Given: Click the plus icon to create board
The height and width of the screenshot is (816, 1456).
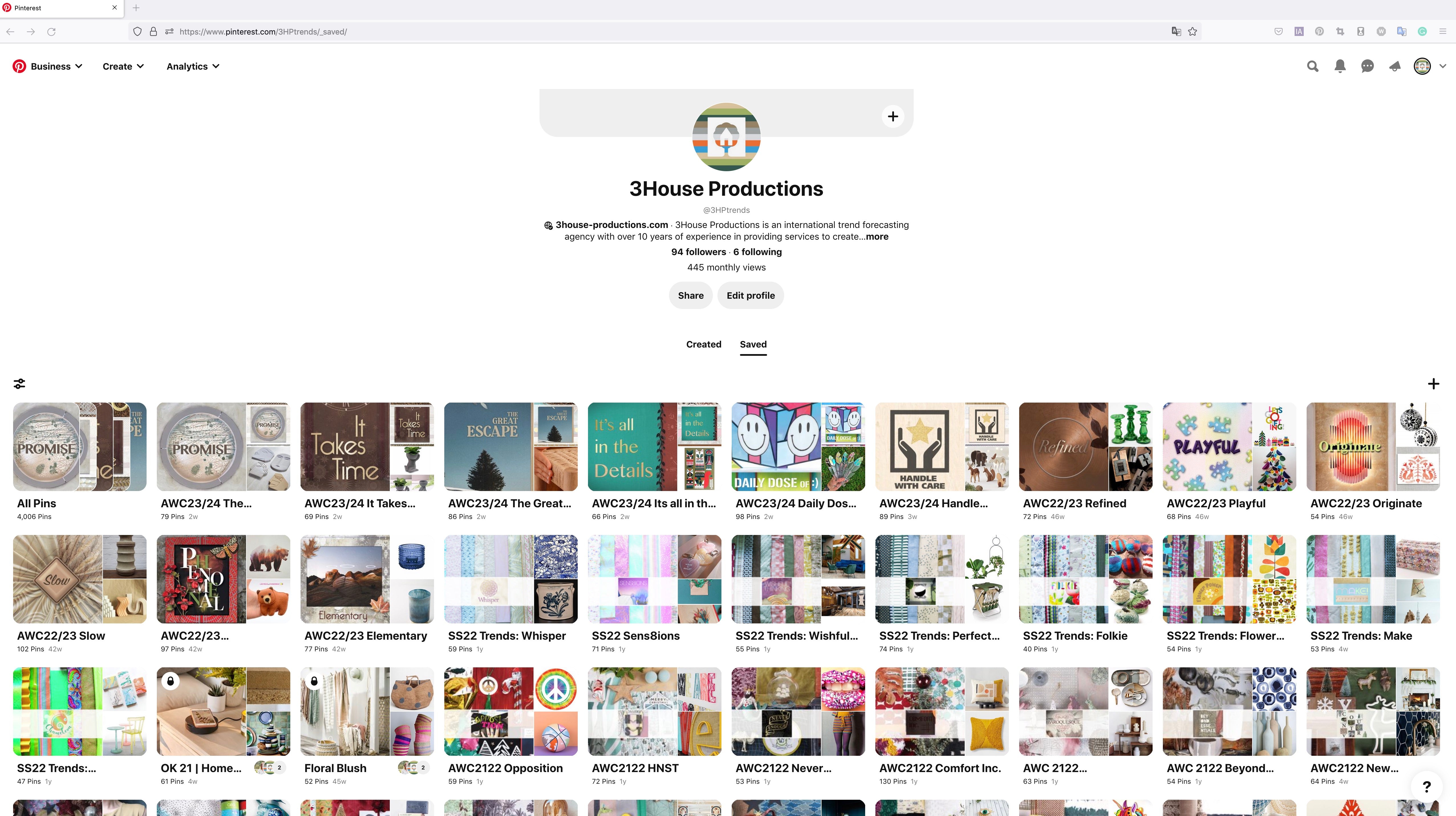Looking at the screenshot, I should [x=1433, y=384].
